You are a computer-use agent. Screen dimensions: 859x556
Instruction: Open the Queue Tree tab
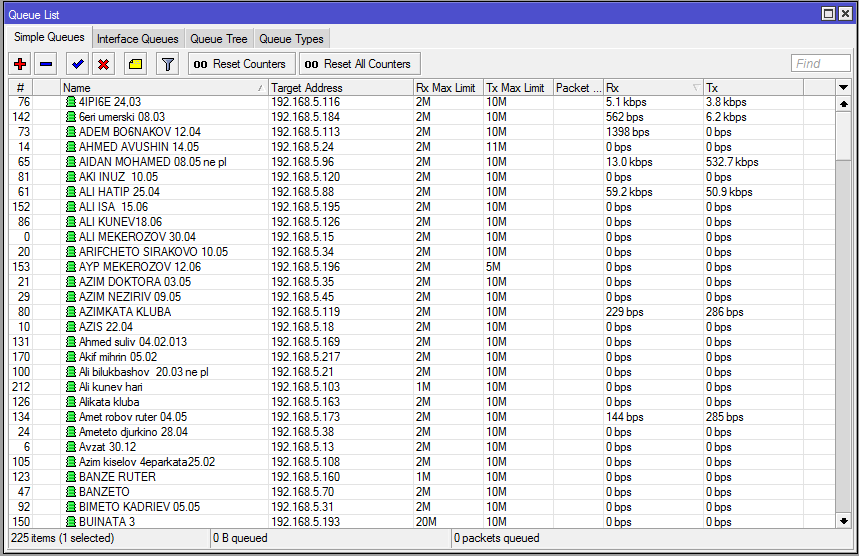pos(218,39)
